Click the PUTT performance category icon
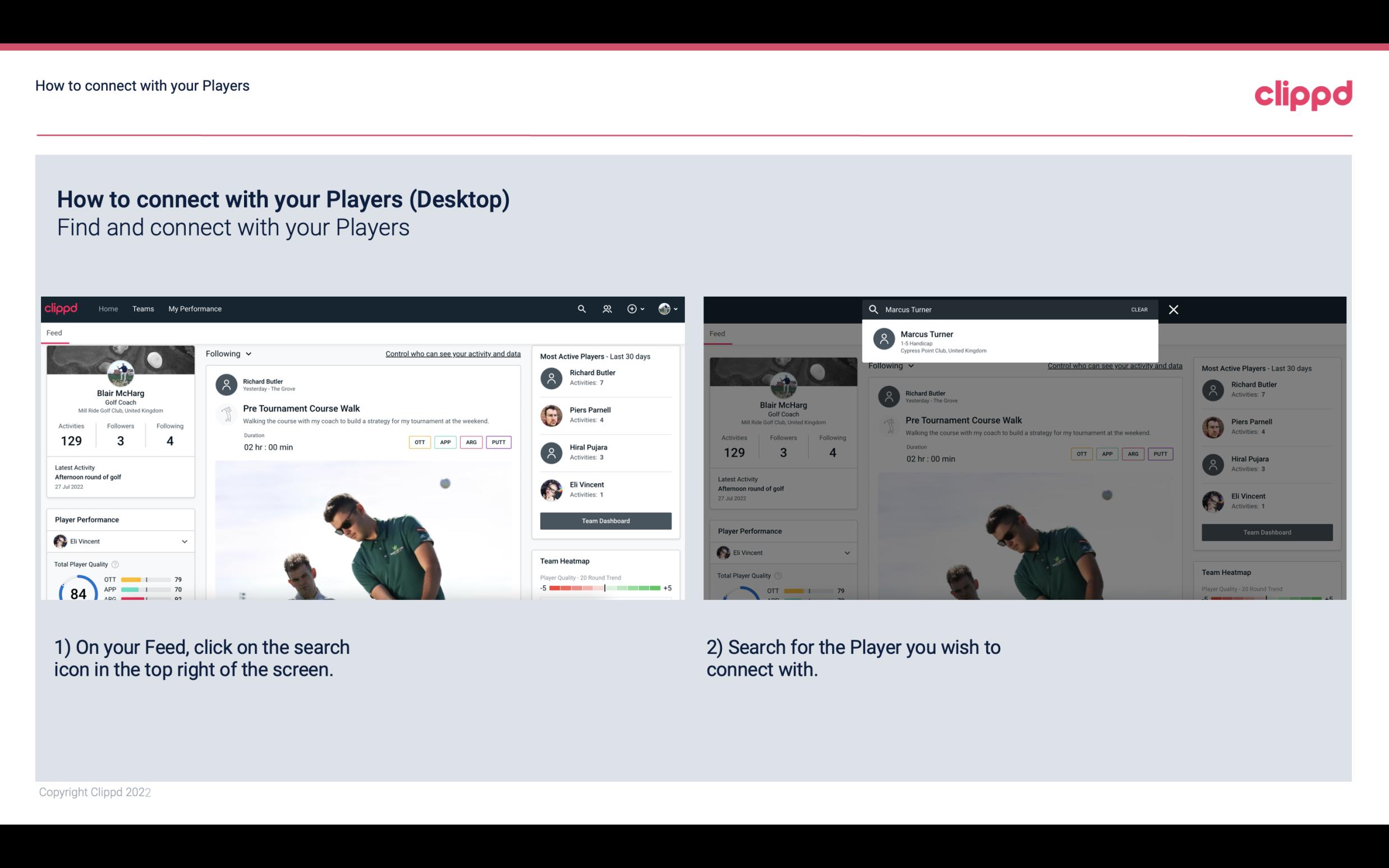The height and width of the screenshot is (868, 1389). point(497,442)
